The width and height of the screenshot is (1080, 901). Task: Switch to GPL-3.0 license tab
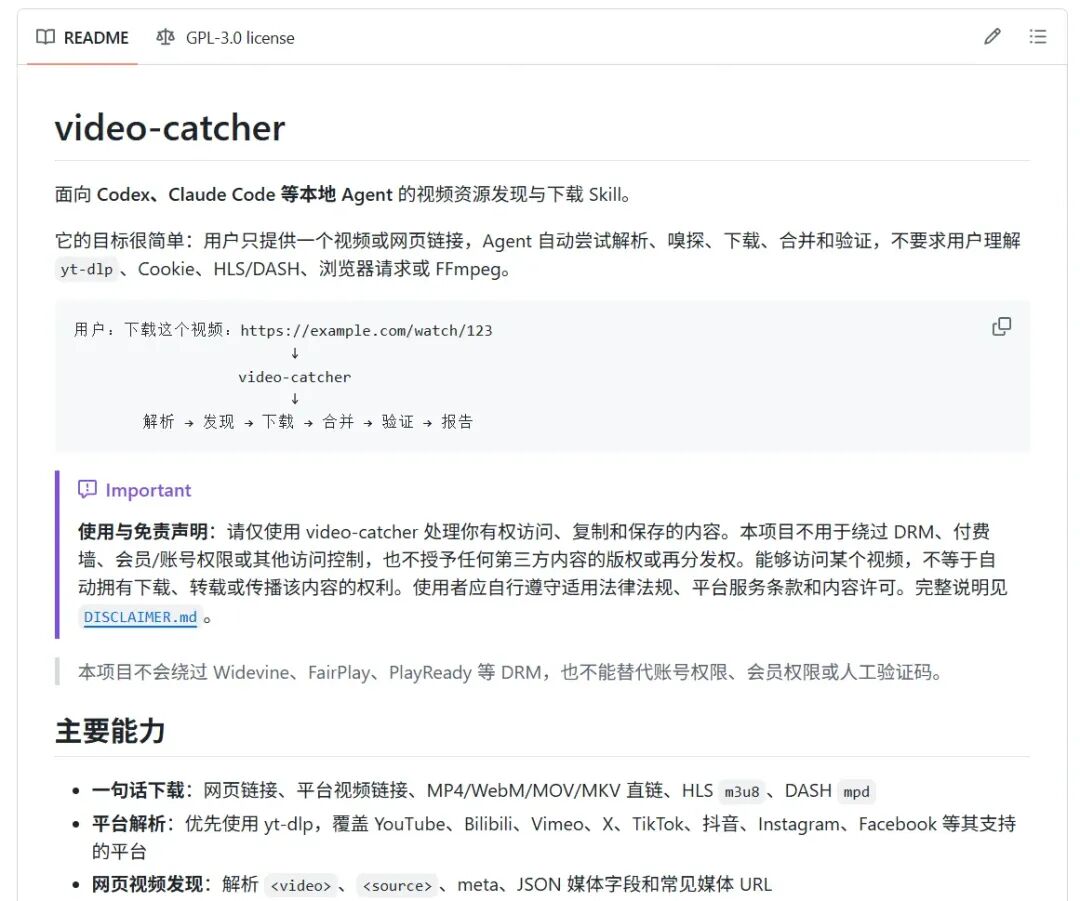tap(225, 38)
